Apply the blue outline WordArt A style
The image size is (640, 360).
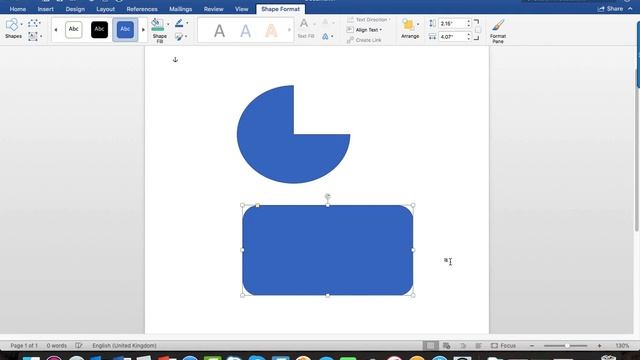click(x=245, y=31)
